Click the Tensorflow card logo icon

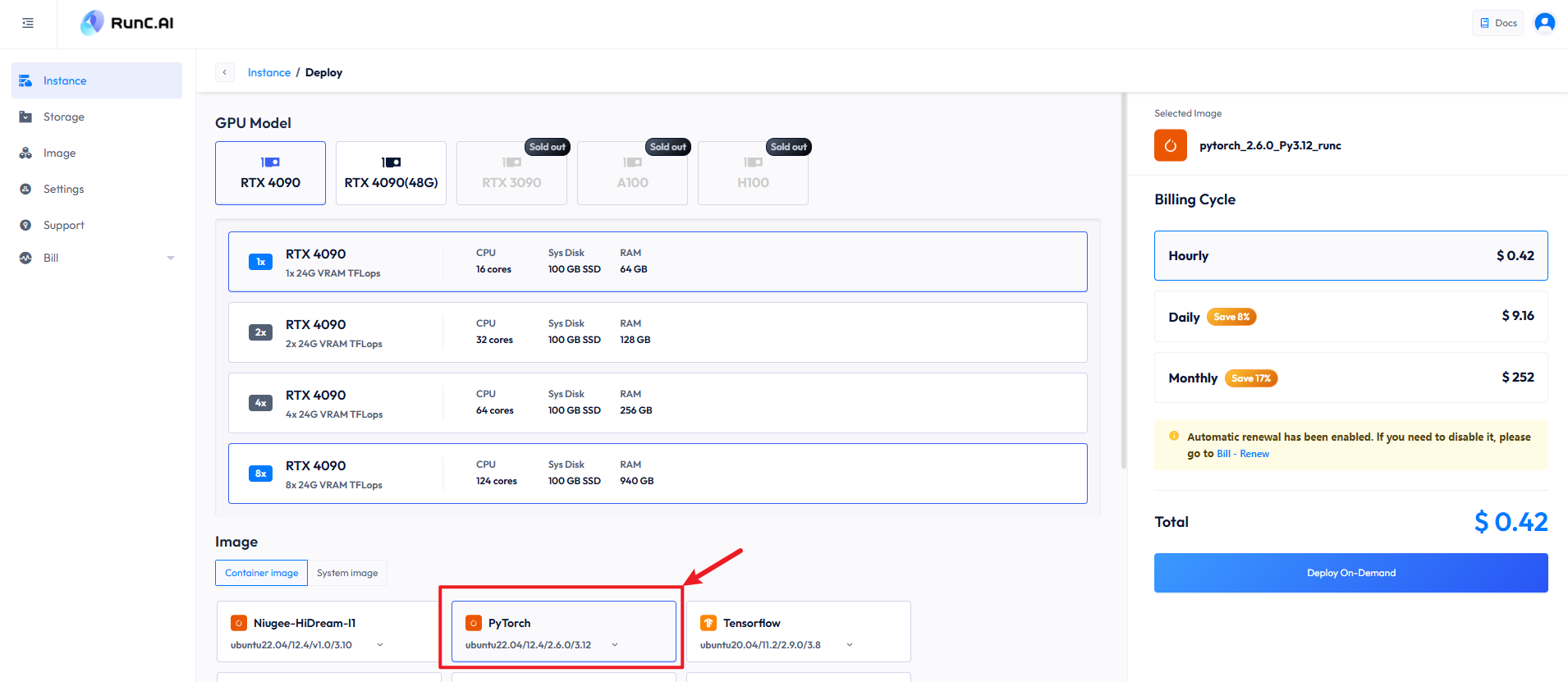click(x=708, y=623)
